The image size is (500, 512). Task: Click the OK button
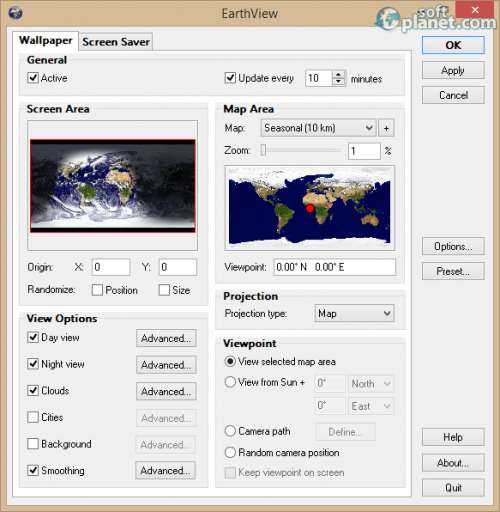453,45
